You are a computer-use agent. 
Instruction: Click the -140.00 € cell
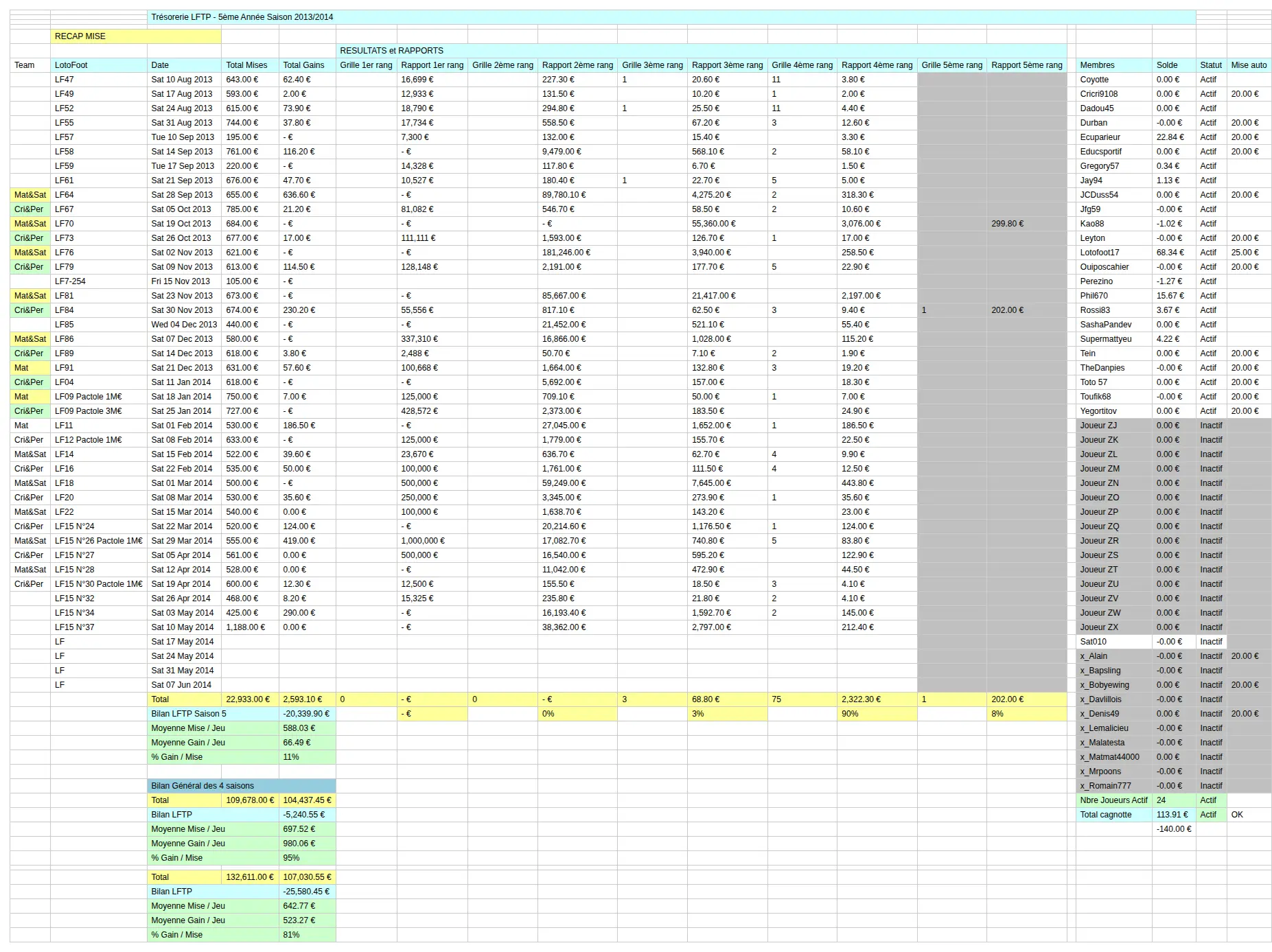[1174, 829]
